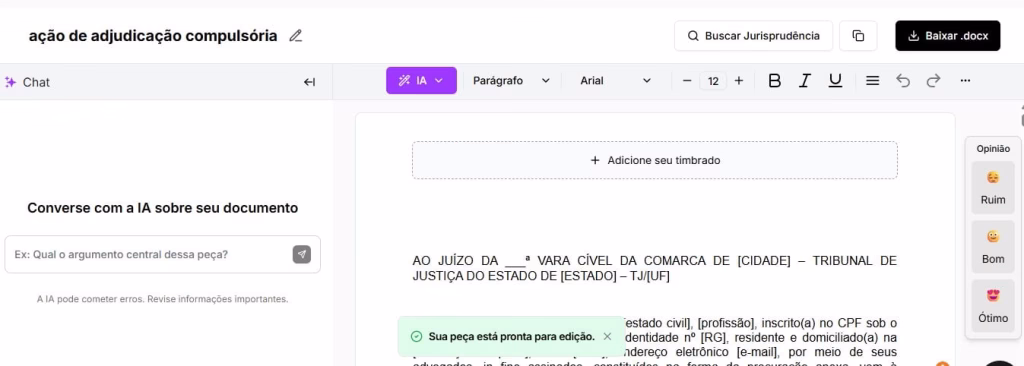Decrease font size with minus
The width and height of the screenshot is (1024, 366).
click(x=687, y=81)
